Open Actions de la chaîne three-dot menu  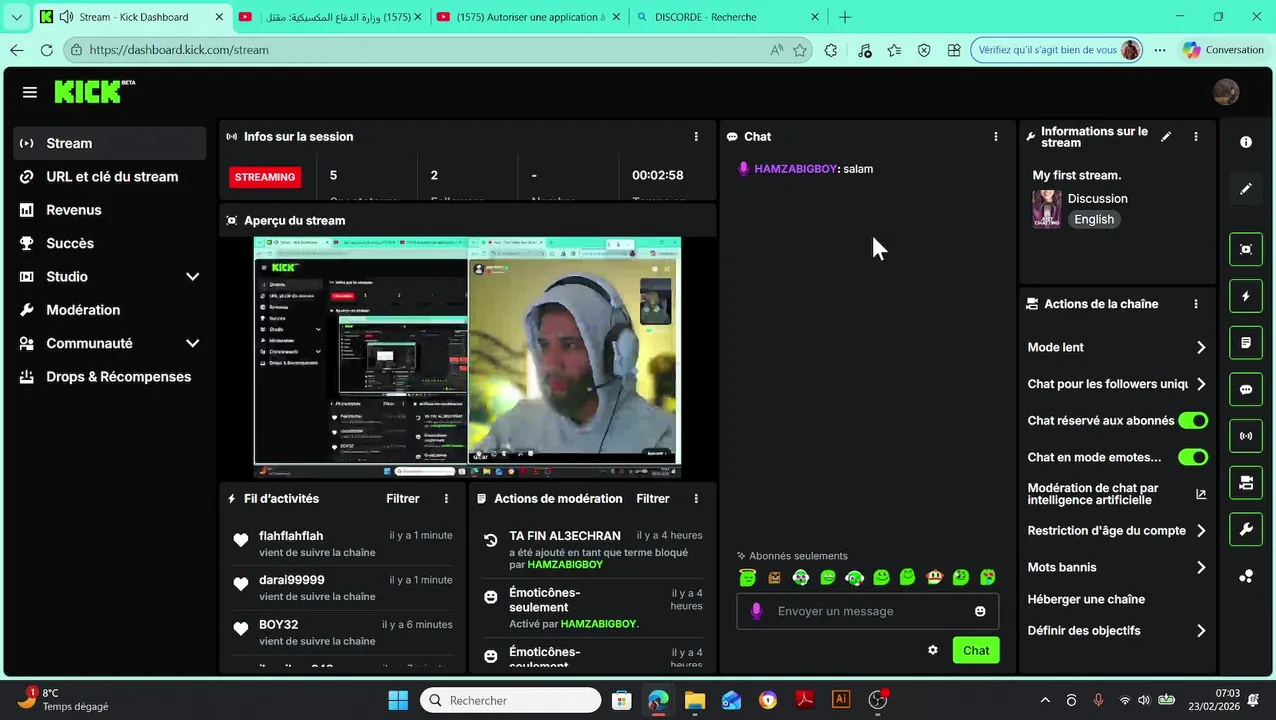pyautogui.click(x=1196, y=304)
